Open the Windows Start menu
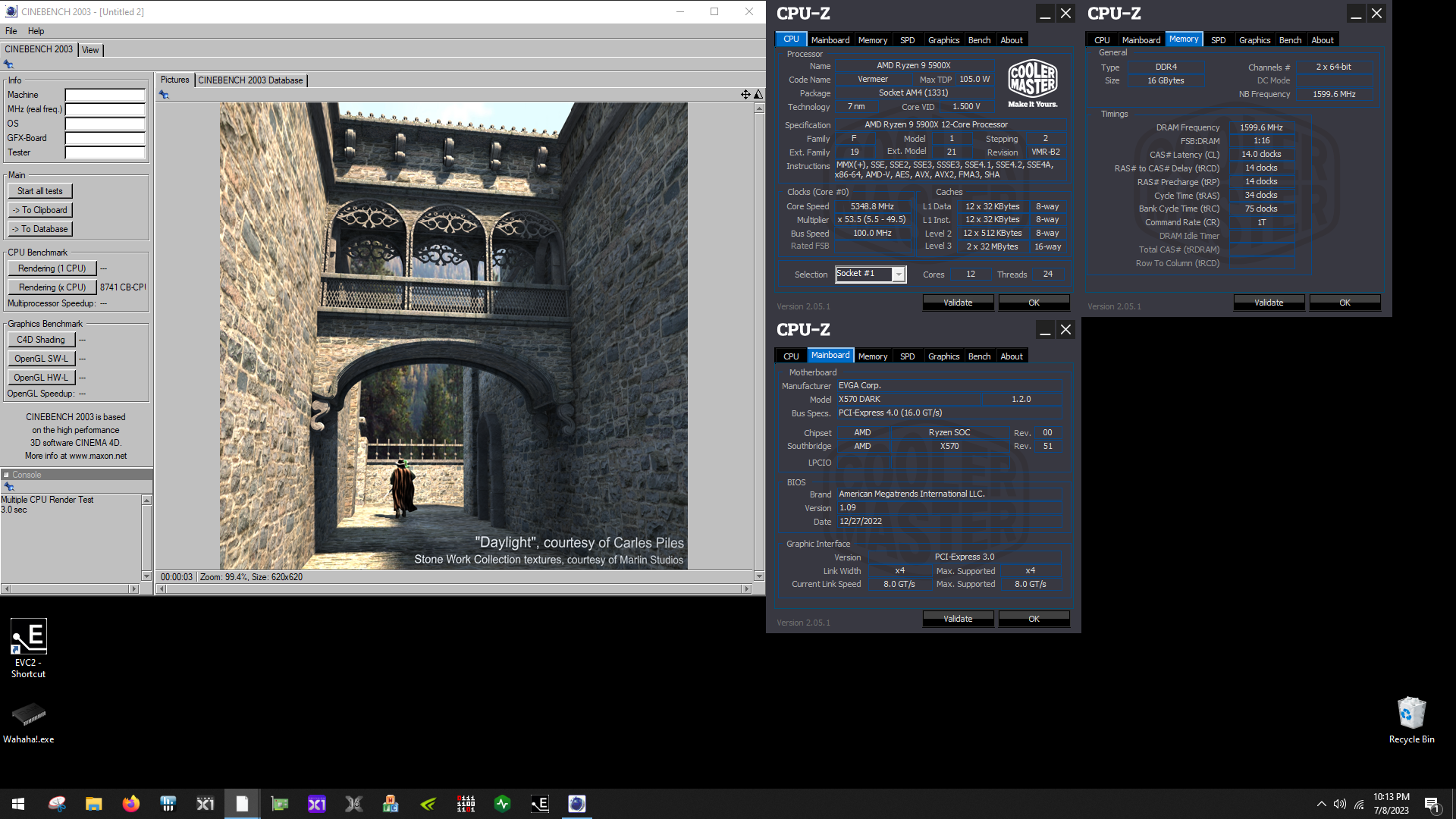 coord(18,804)
